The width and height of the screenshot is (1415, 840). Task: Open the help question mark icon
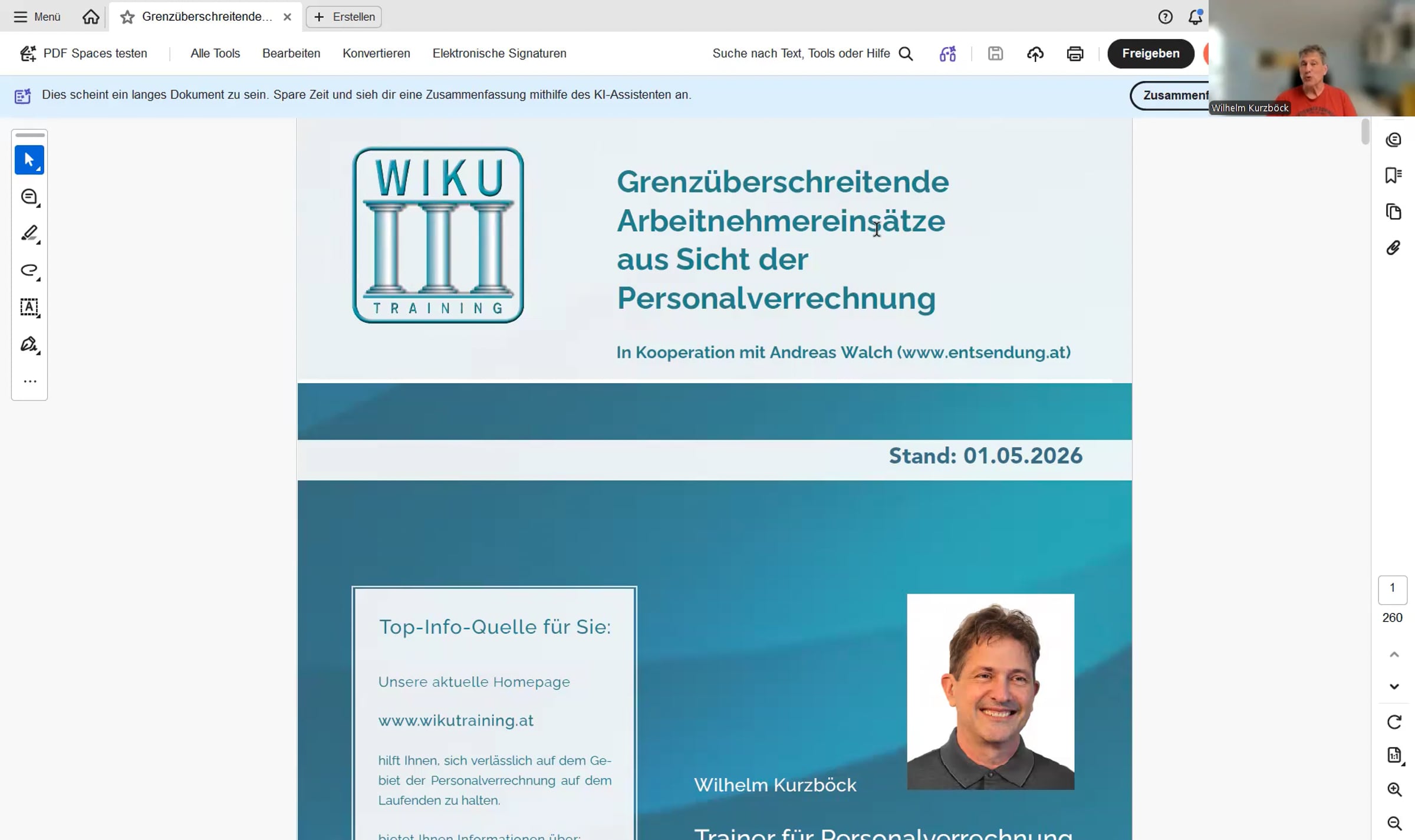tap(1165, 17)
